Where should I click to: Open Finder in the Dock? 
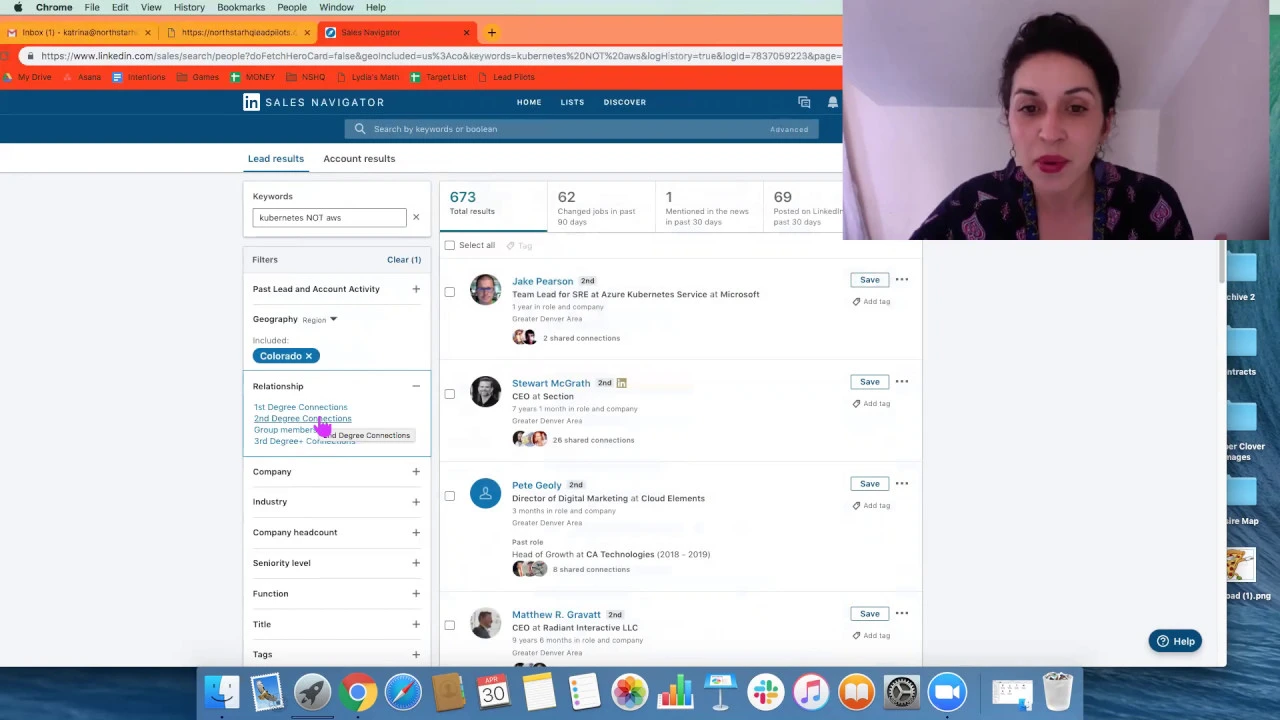[222, 692]
